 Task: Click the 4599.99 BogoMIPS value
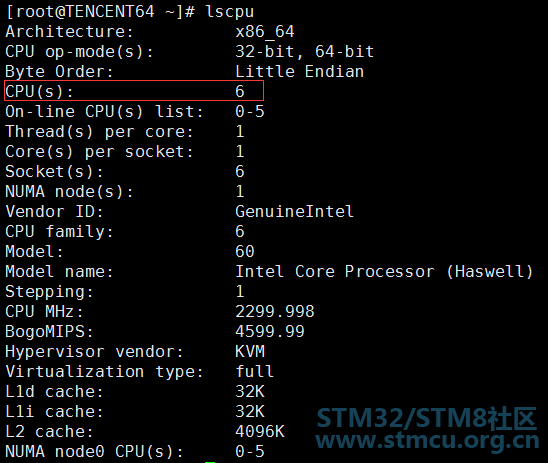click(270, 331)
